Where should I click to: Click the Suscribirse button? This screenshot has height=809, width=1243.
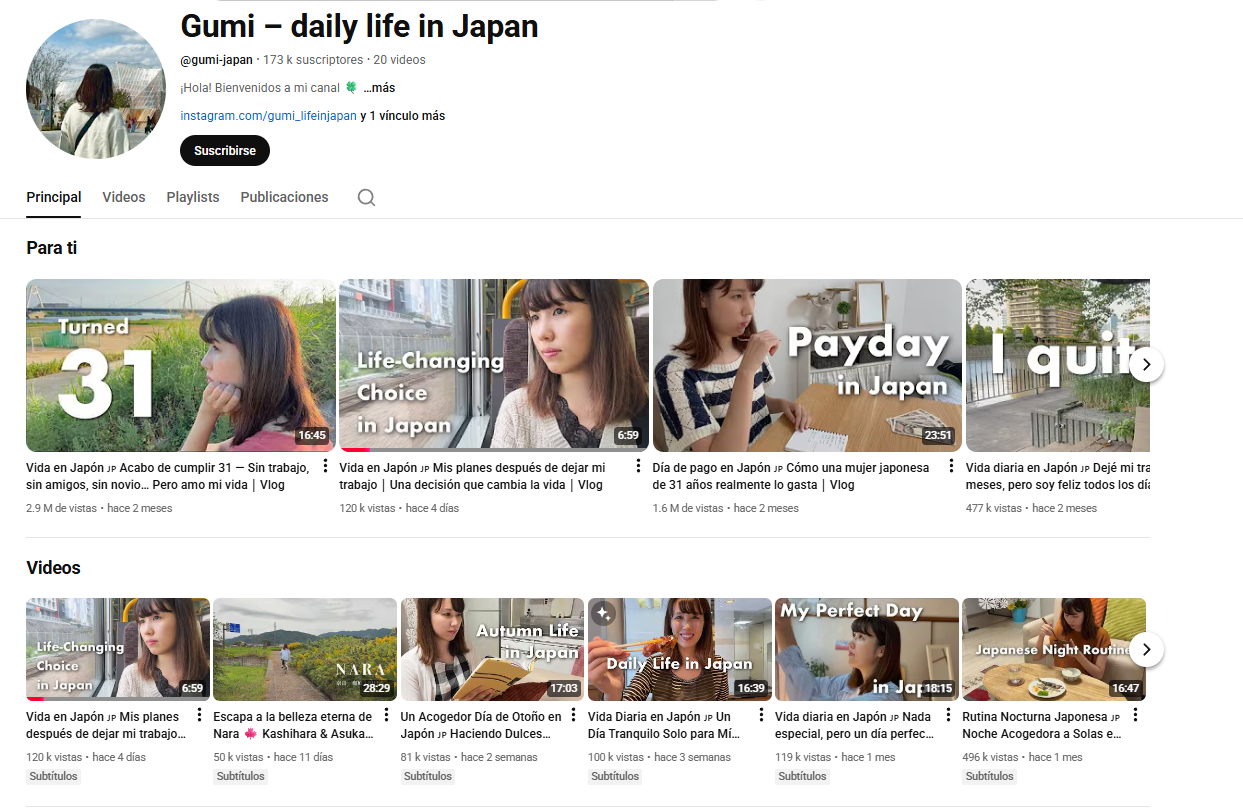(225, 151)
